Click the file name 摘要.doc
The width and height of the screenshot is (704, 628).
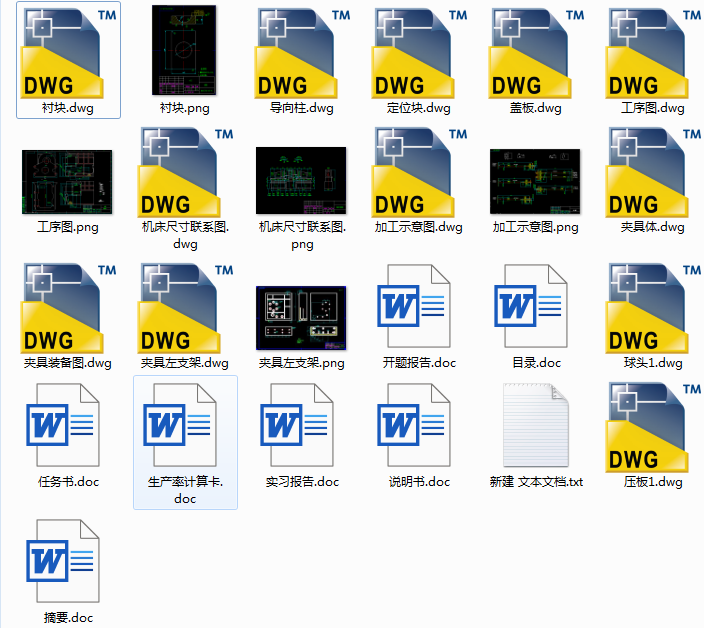click(x=68, y=618)
